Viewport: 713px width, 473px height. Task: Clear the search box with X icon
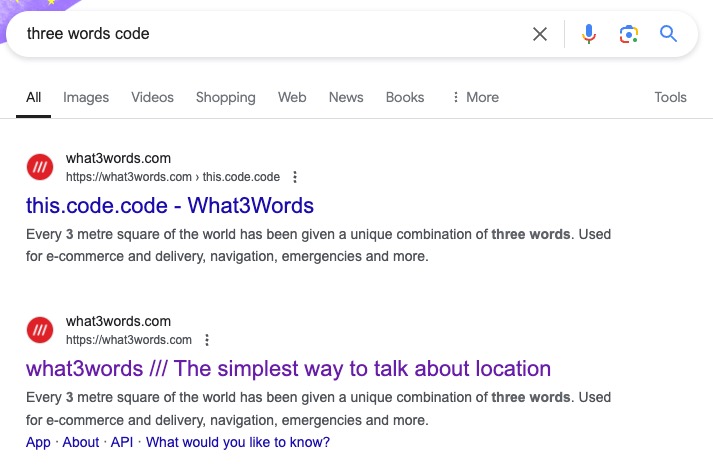pyautogui.click(x=540, y=34)
